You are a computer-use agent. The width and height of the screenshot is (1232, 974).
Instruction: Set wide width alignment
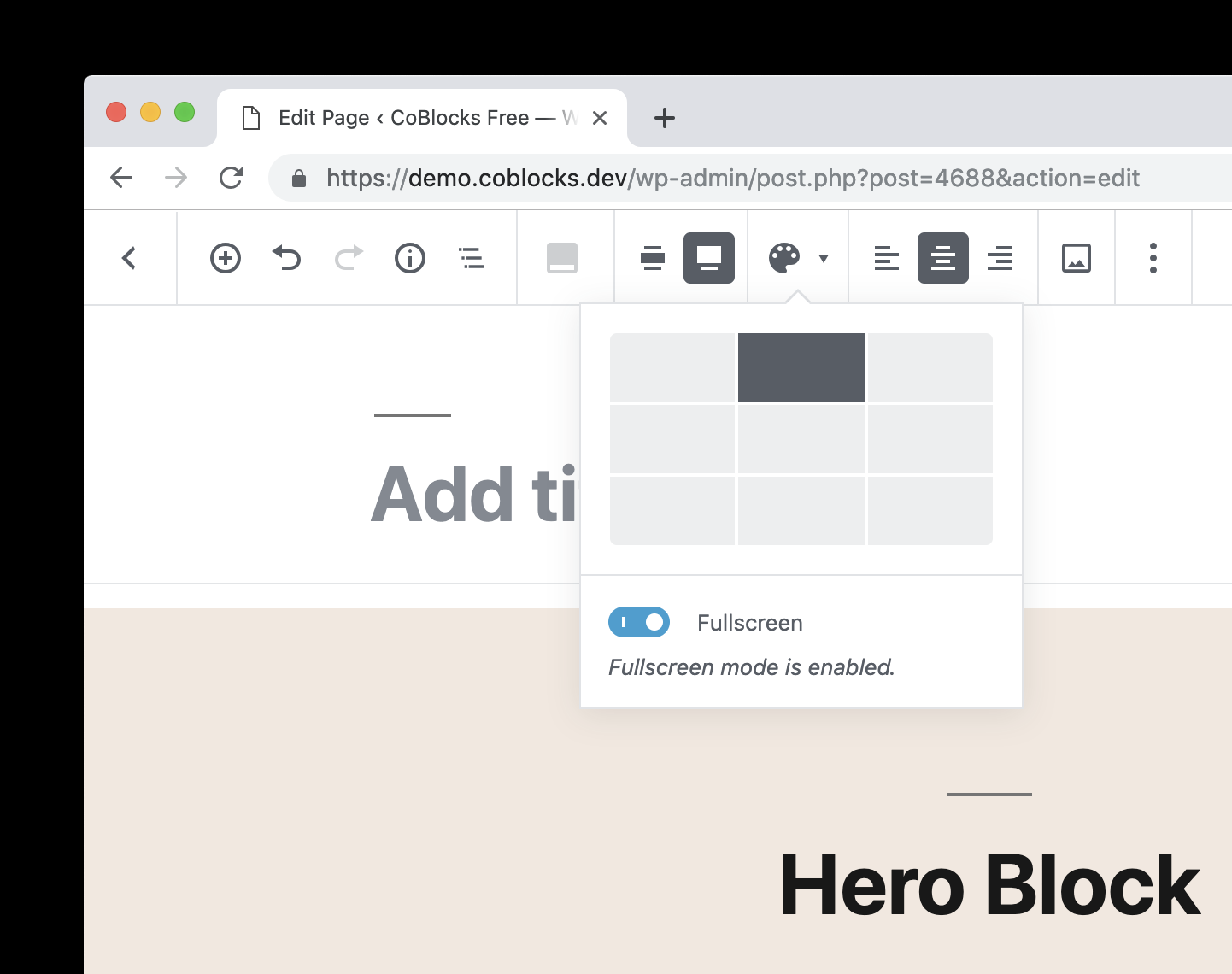[x=653, y=258]
